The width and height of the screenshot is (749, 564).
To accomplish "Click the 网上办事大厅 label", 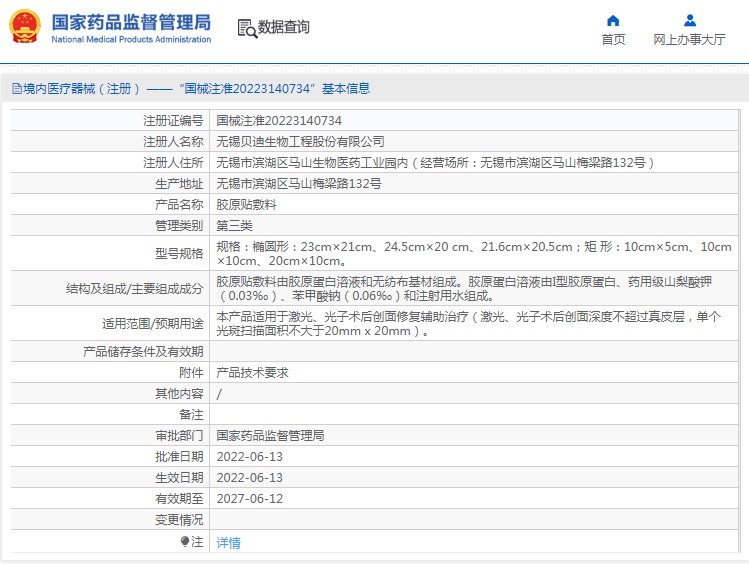I will [689, 40].
